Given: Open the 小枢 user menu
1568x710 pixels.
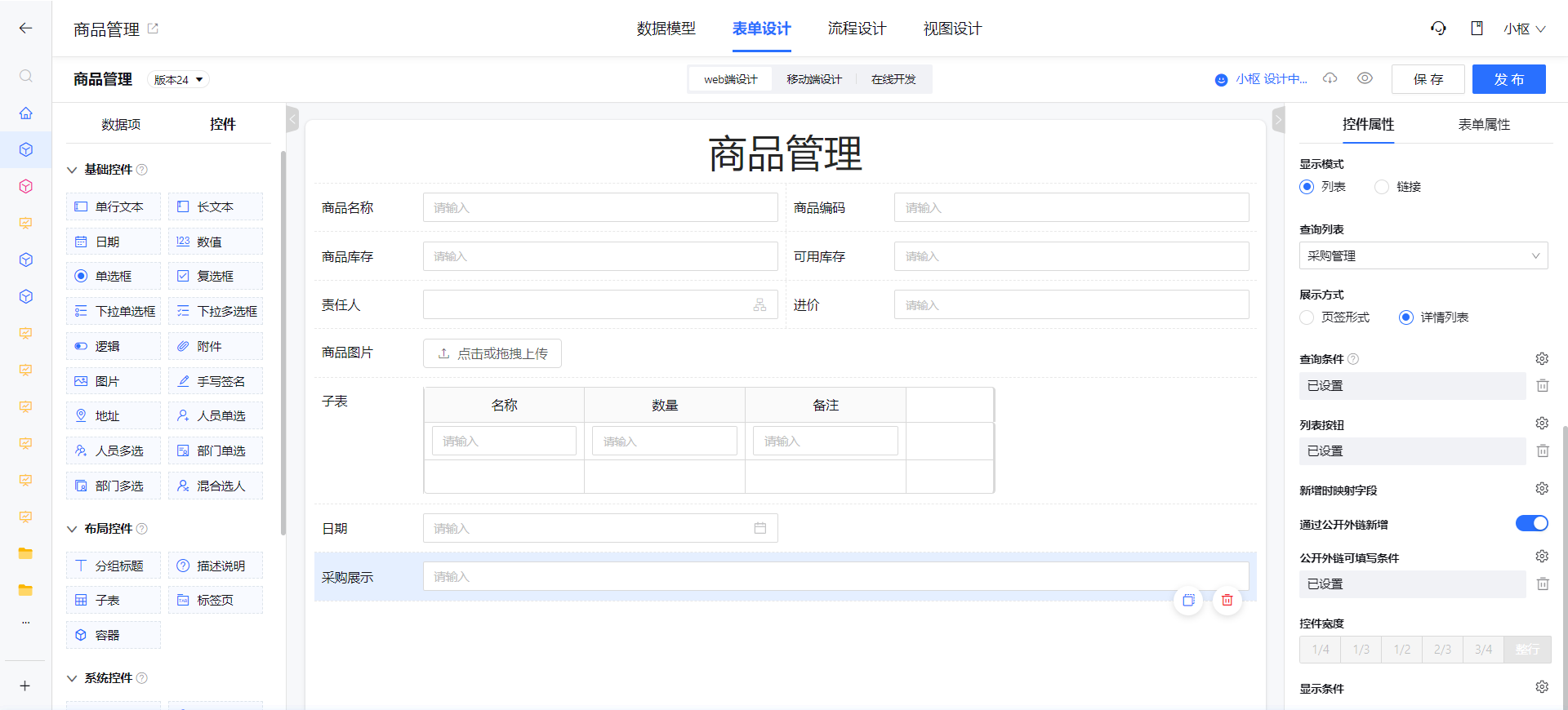Looking at the screenshot, I should click(1524, 29).
